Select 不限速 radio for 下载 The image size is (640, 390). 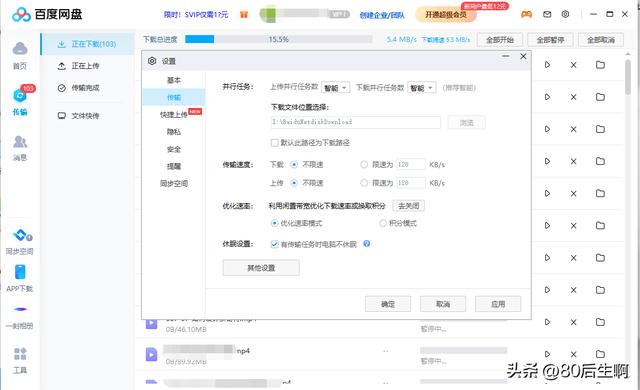tap(294, 165)
